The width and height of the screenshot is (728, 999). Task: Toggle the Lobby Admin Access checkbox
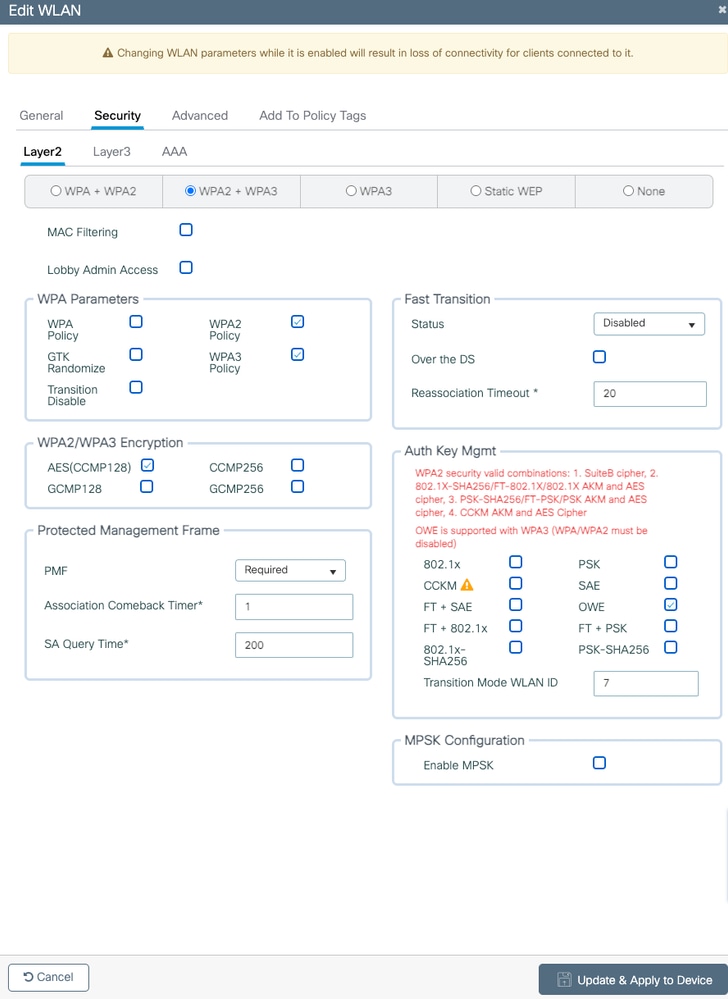point(186,268)
